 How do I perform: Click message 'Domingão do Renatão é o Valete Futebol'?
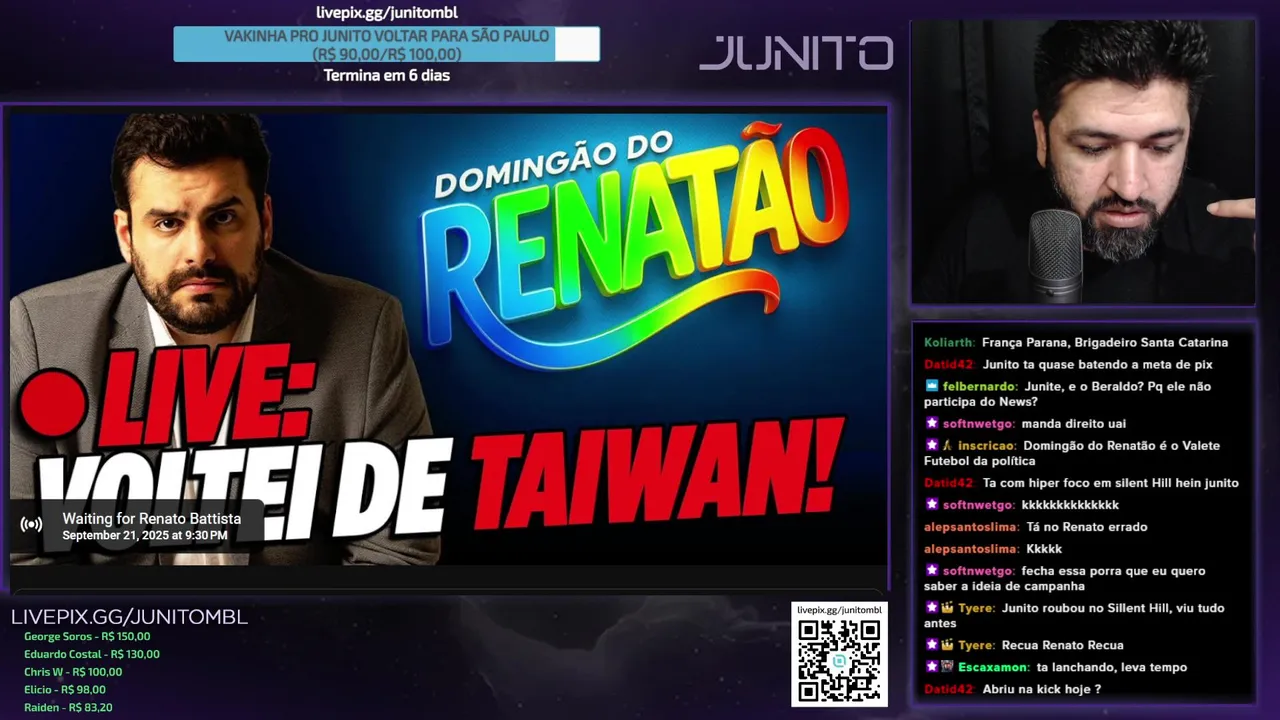tap(1072, 453)
